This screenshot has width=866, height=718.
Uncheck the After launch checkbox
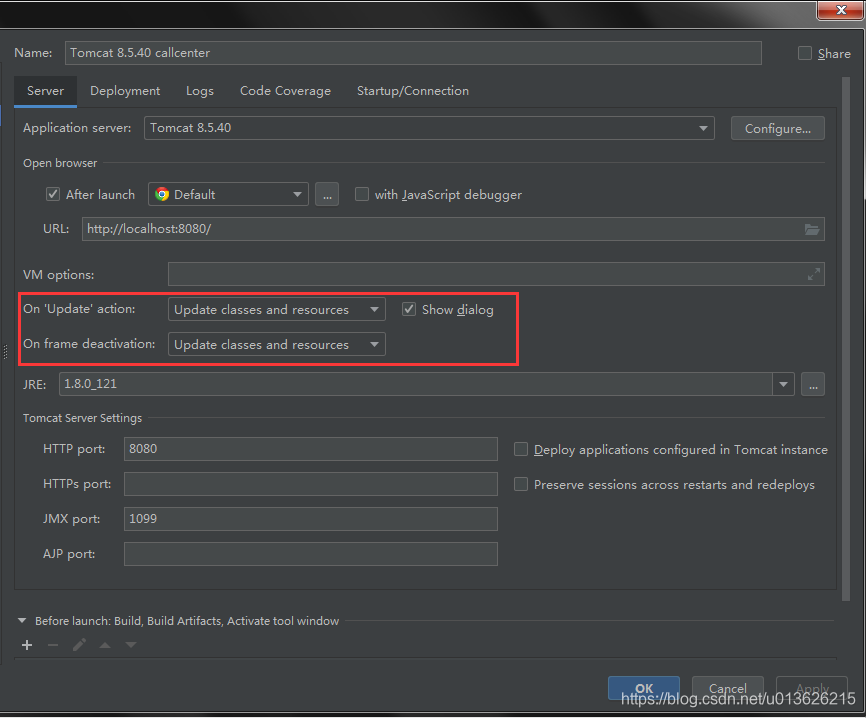(52, 194)
